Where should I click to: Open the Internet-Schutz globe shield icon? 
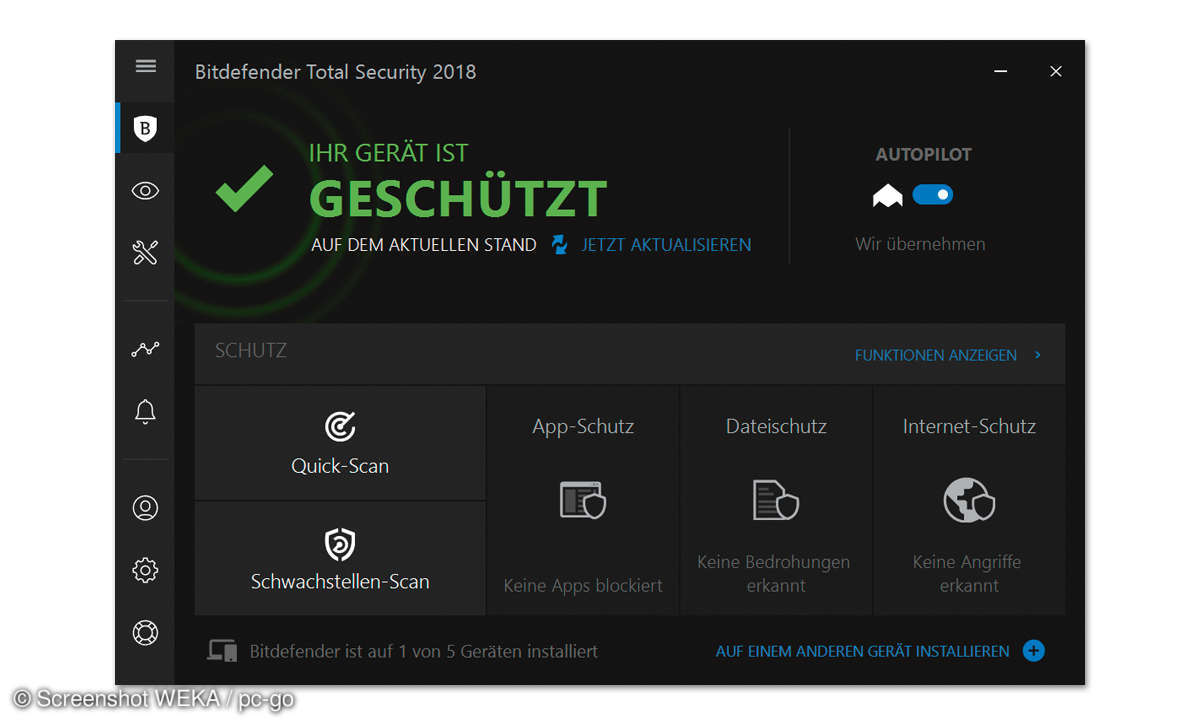coord(969,500)
